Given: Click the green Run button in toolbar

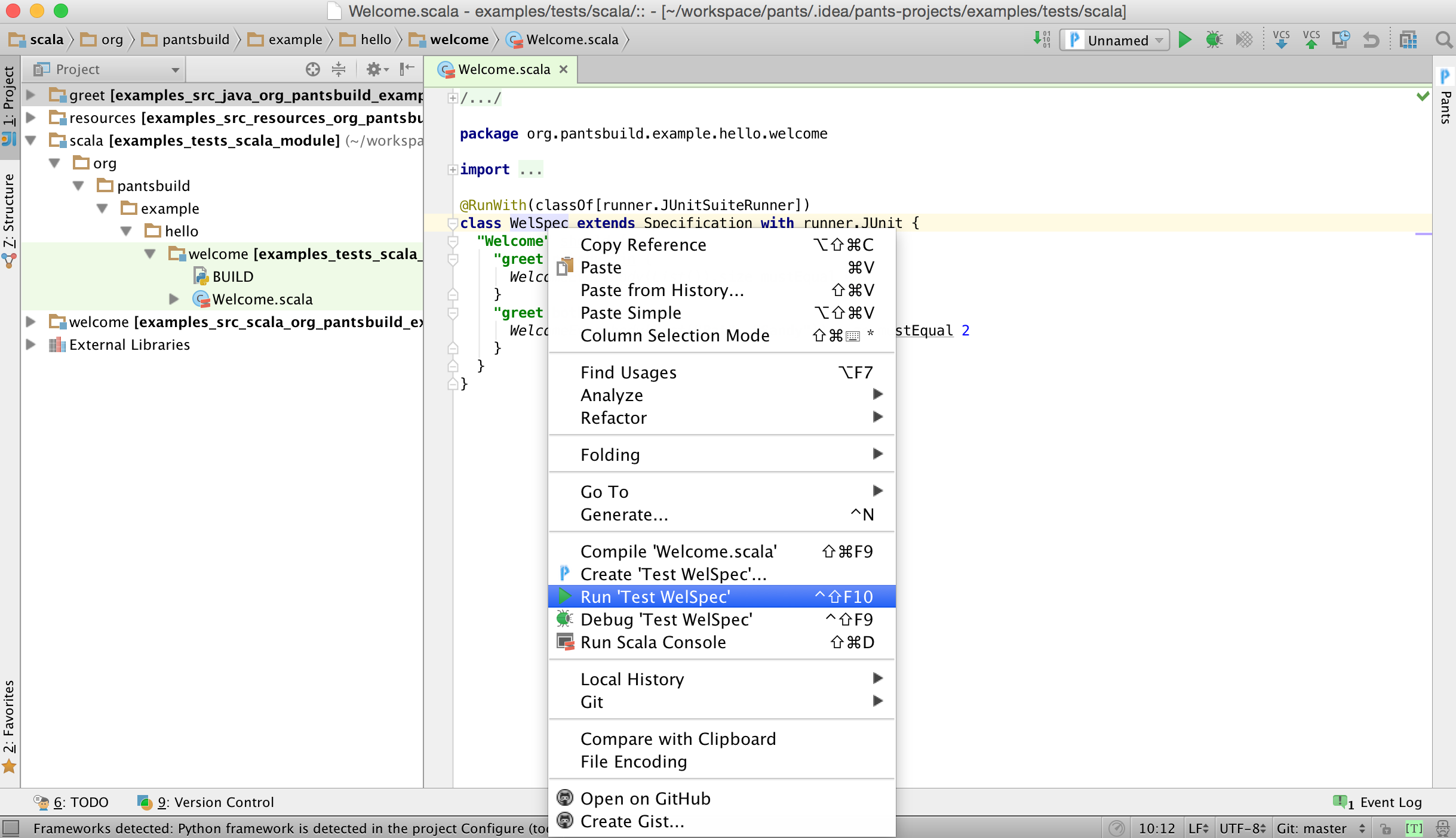Looking at the screenshot, I should (1185, 40).
